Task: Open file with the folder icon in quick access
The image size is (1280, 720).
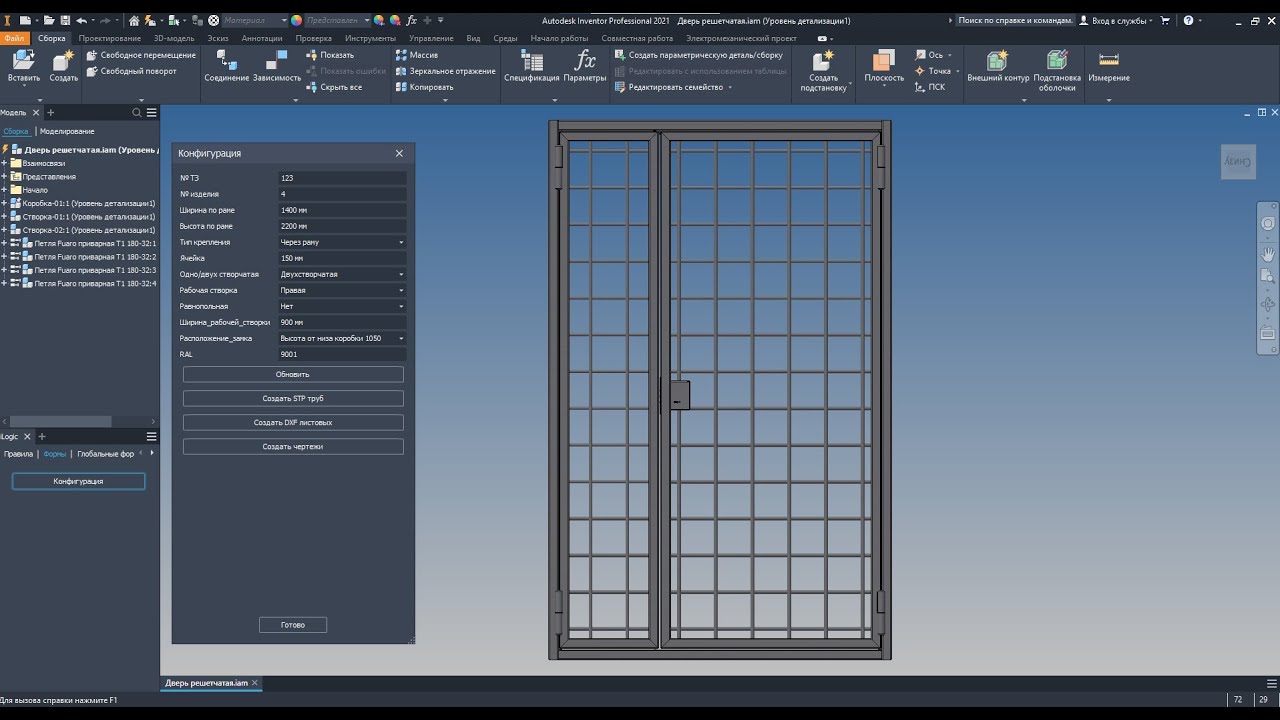Action: tap(50, 20)
